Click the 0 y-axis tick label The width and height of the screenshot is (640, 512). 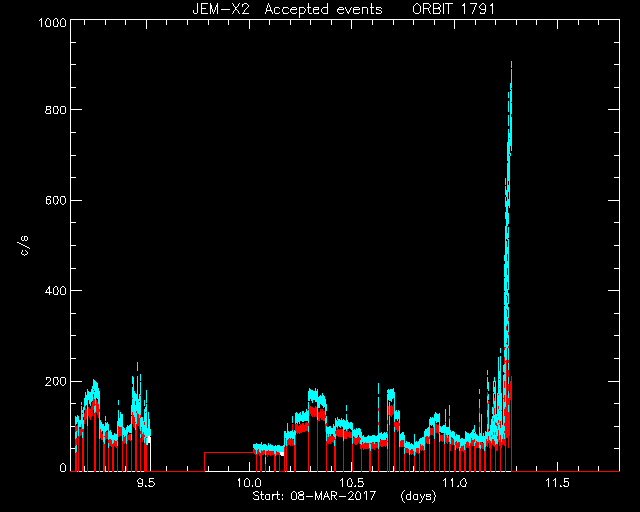[x=63, y=467]
